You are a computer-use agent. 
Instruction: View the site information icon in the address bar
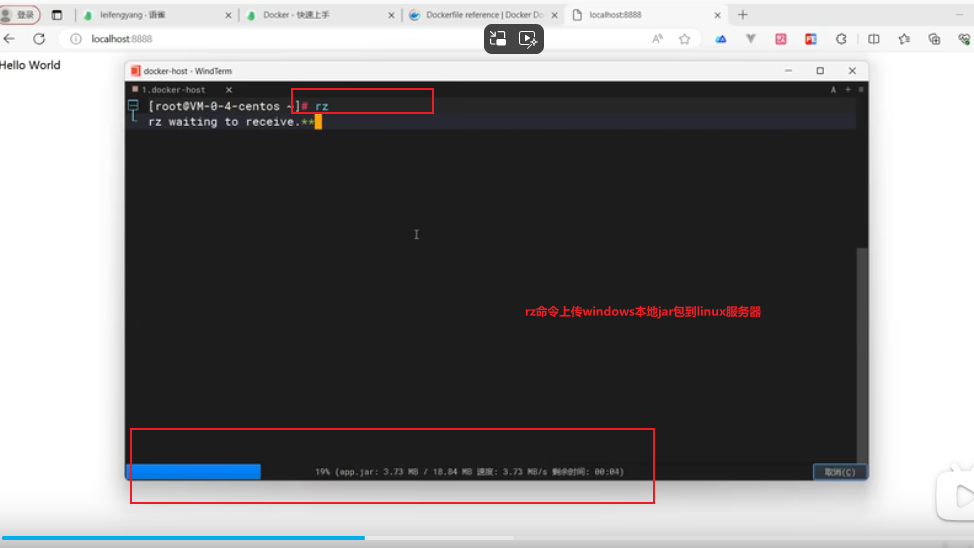(x=76, y=39)
